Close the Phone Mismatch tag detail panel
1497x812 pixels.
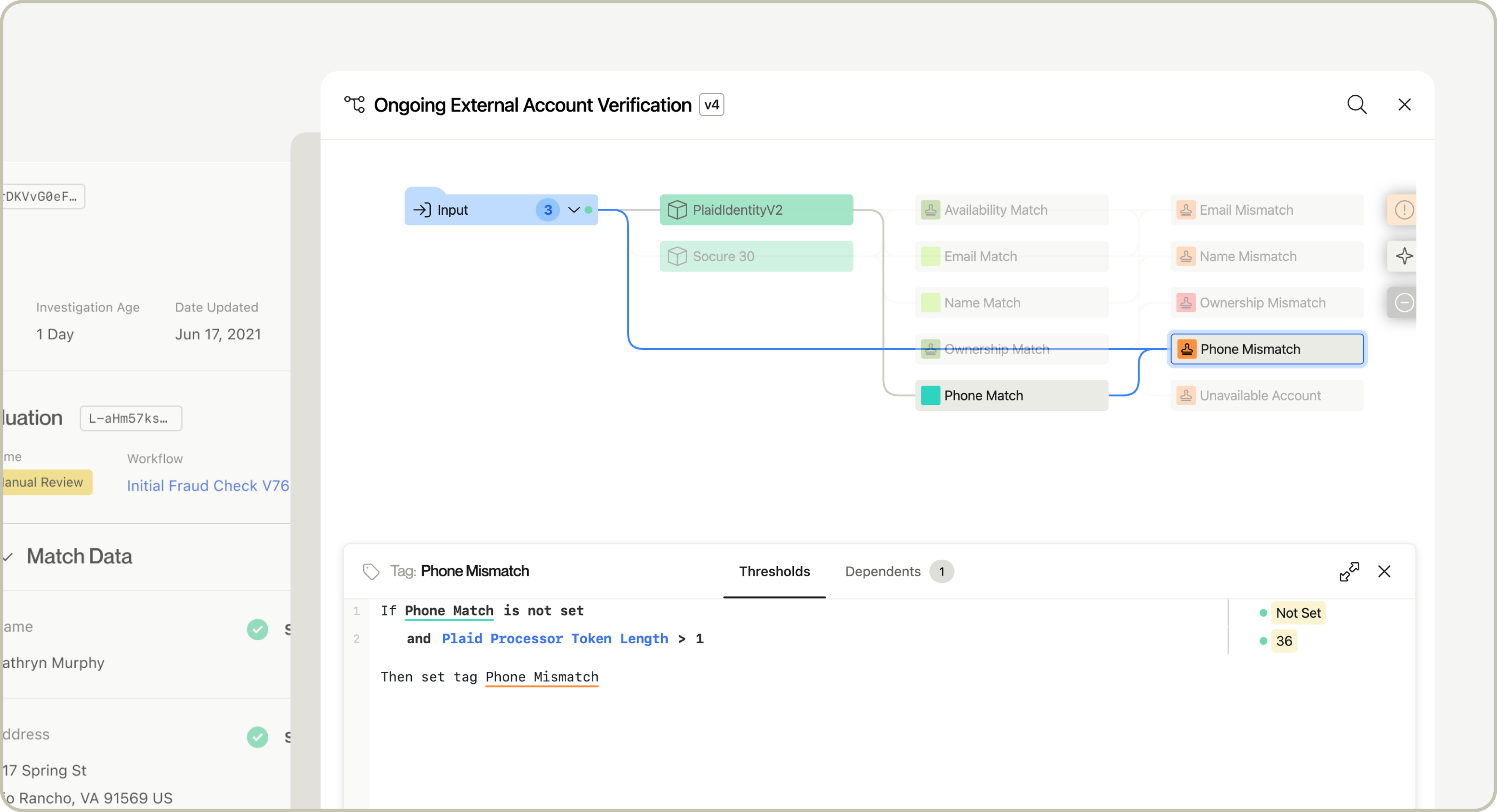1384,572
